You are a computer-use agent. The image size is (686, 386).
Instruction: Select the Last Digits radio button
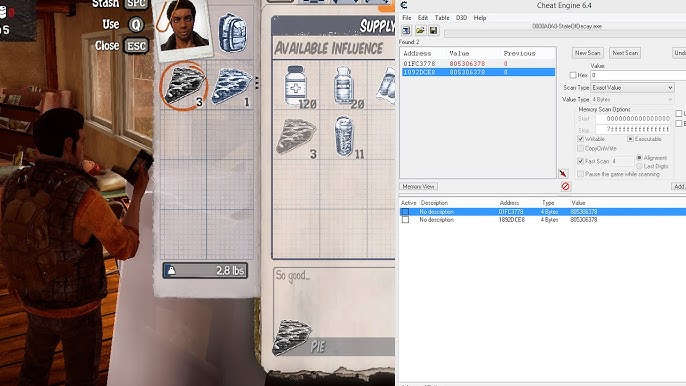(x=639, y=166)
